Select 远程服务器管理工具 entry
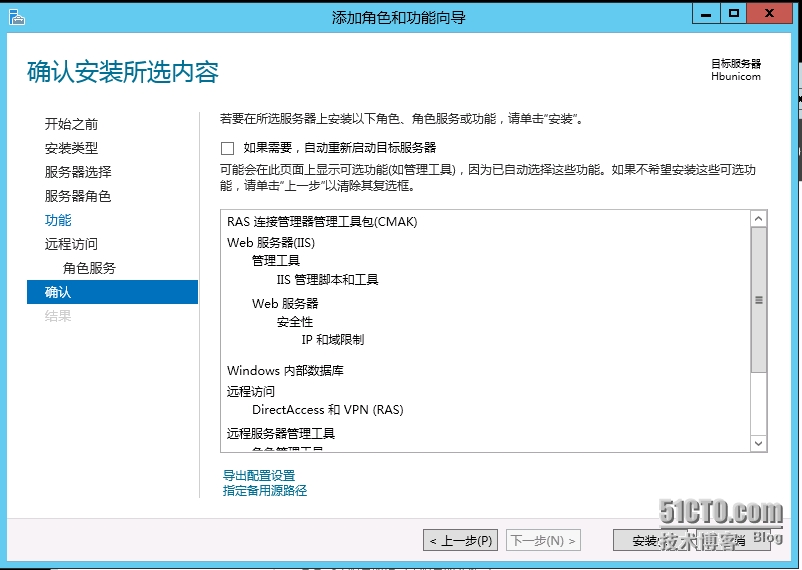The width and height of the screenshot is (802, 570). 281,433
